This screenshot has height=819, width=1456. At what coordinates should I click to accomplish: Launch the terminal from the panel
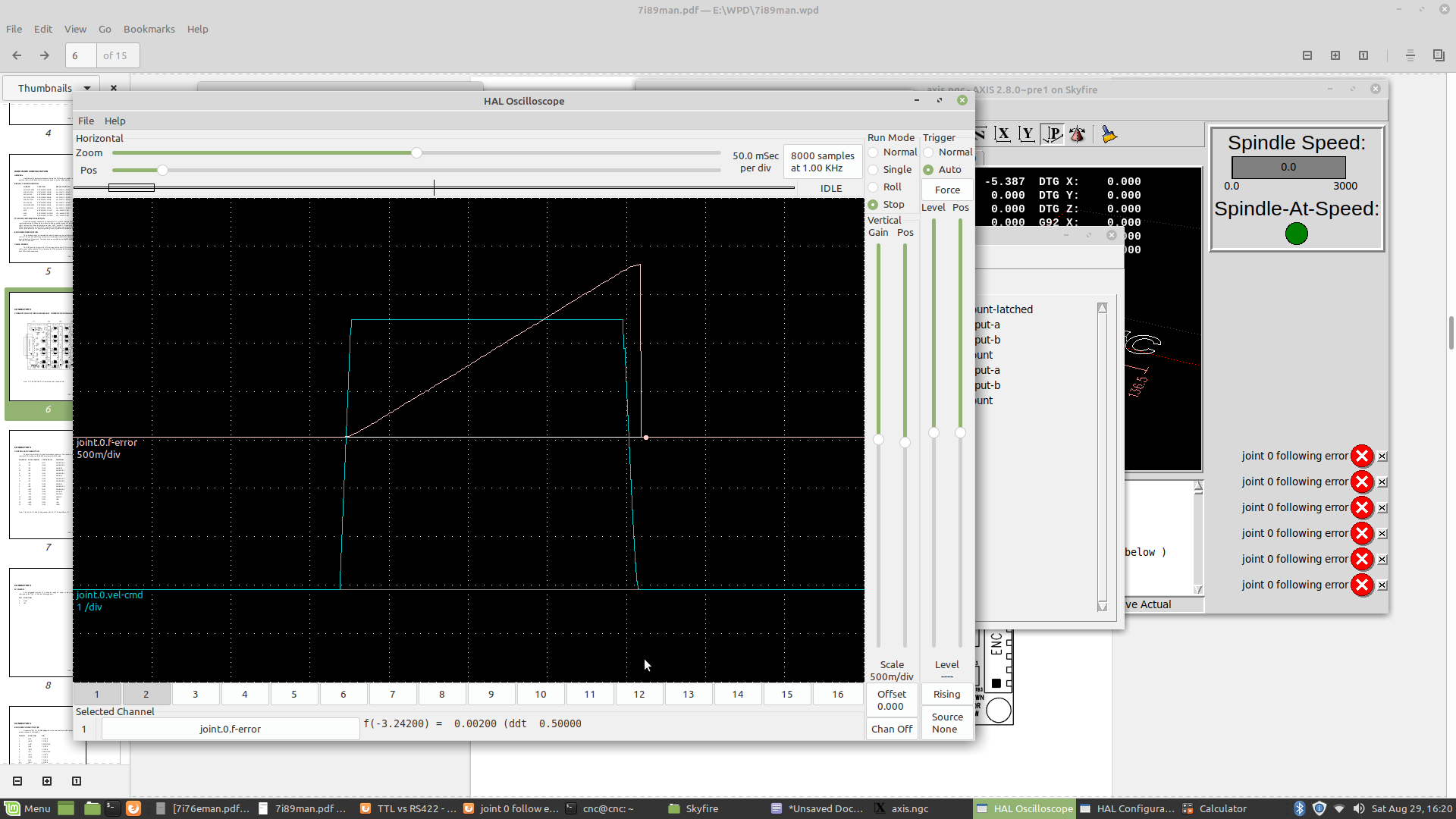(112, 808)
